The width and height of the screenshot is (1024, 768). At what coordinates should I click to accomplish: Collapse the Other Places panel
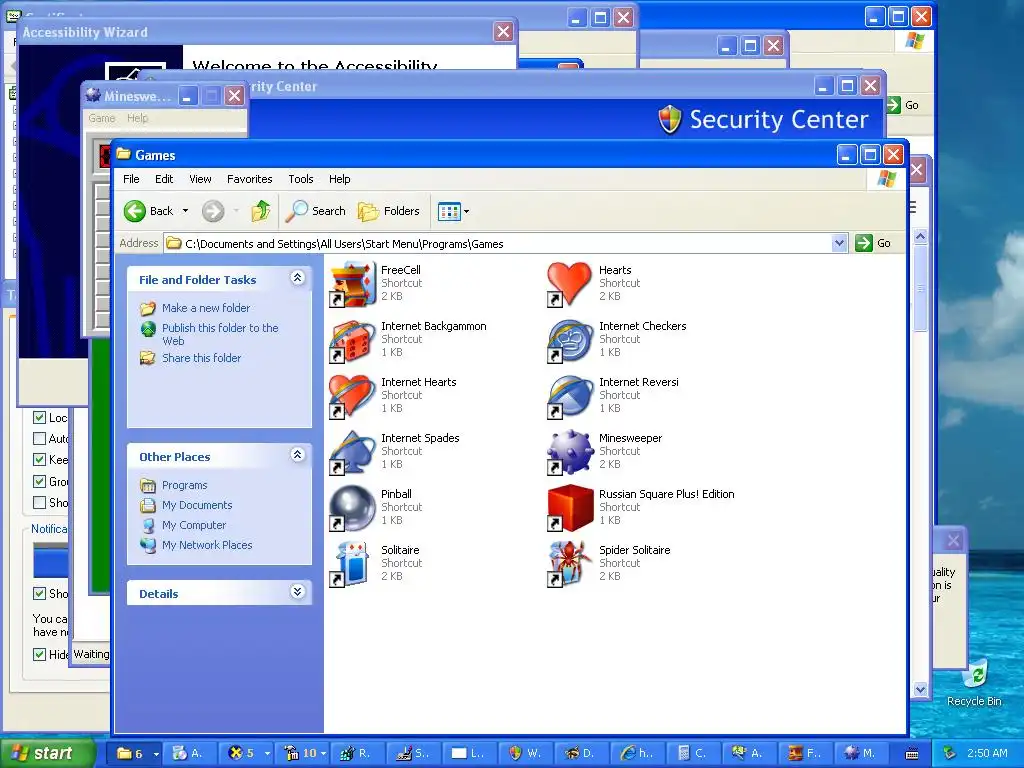coord(297,455)
